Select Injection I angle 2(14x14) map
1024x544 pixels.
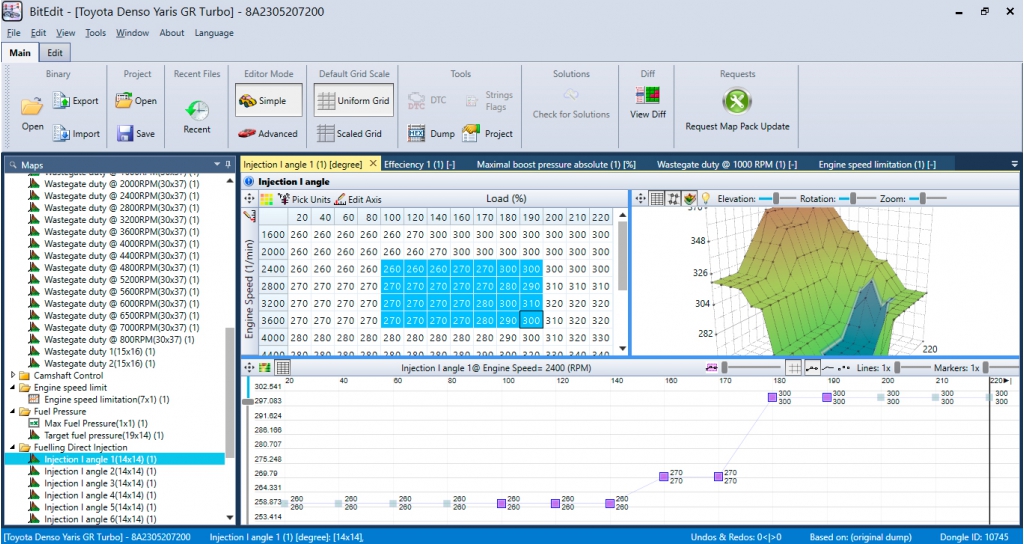tap(100, 472)
